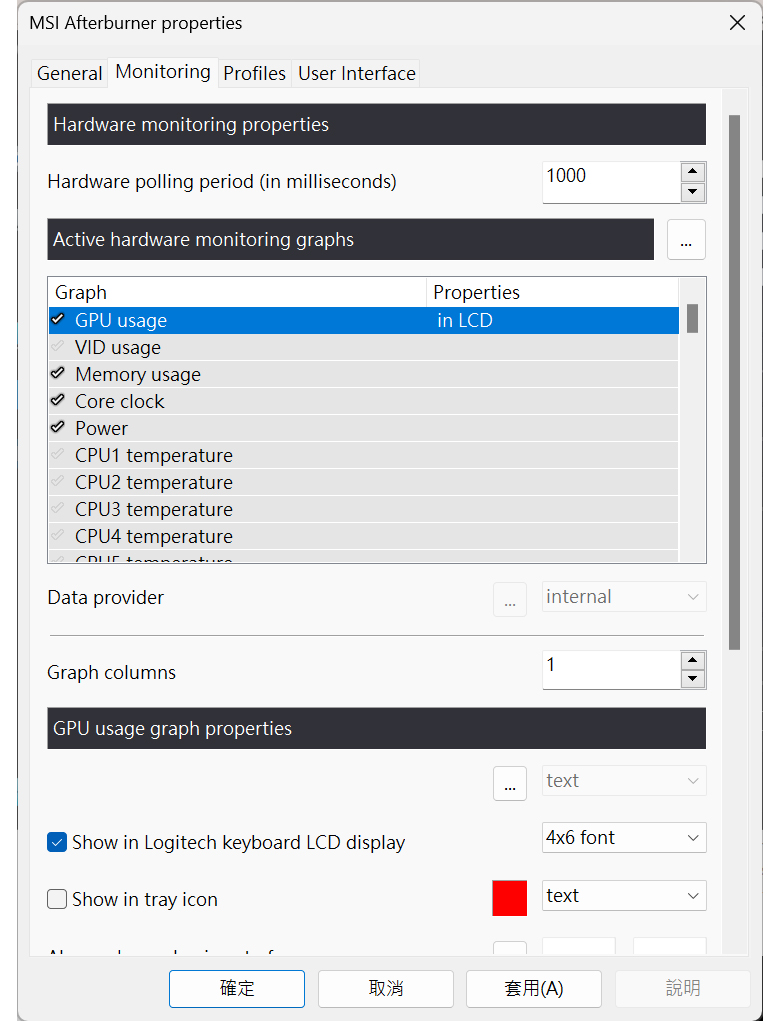Toggle the Core clock graph checkmark
This screenshot has width=780, height=1021.
coord(58,401)
